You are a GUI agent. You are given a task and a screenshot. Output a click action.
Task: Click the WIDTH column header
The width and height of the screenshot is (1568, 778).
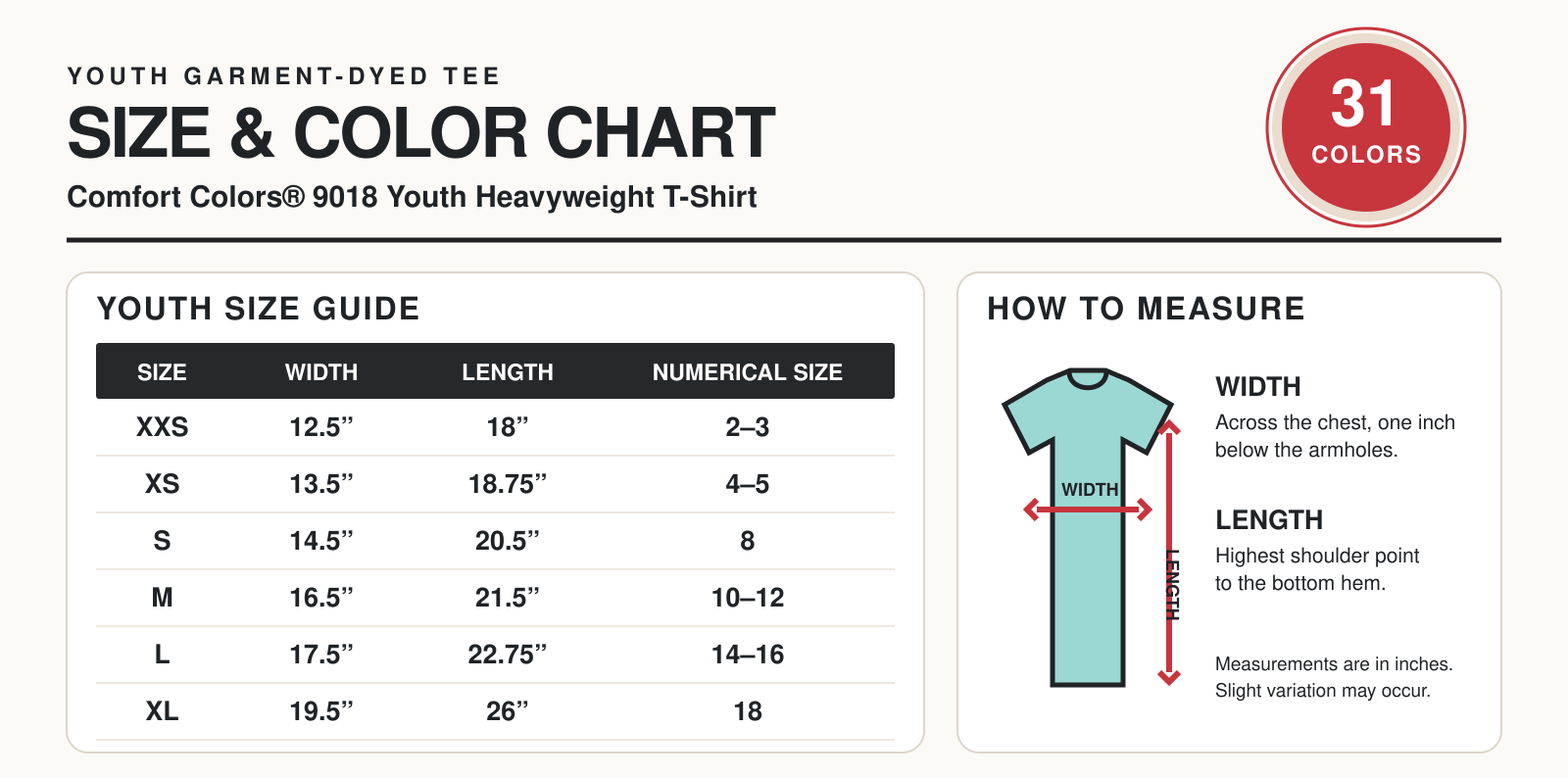coord(321,372)
